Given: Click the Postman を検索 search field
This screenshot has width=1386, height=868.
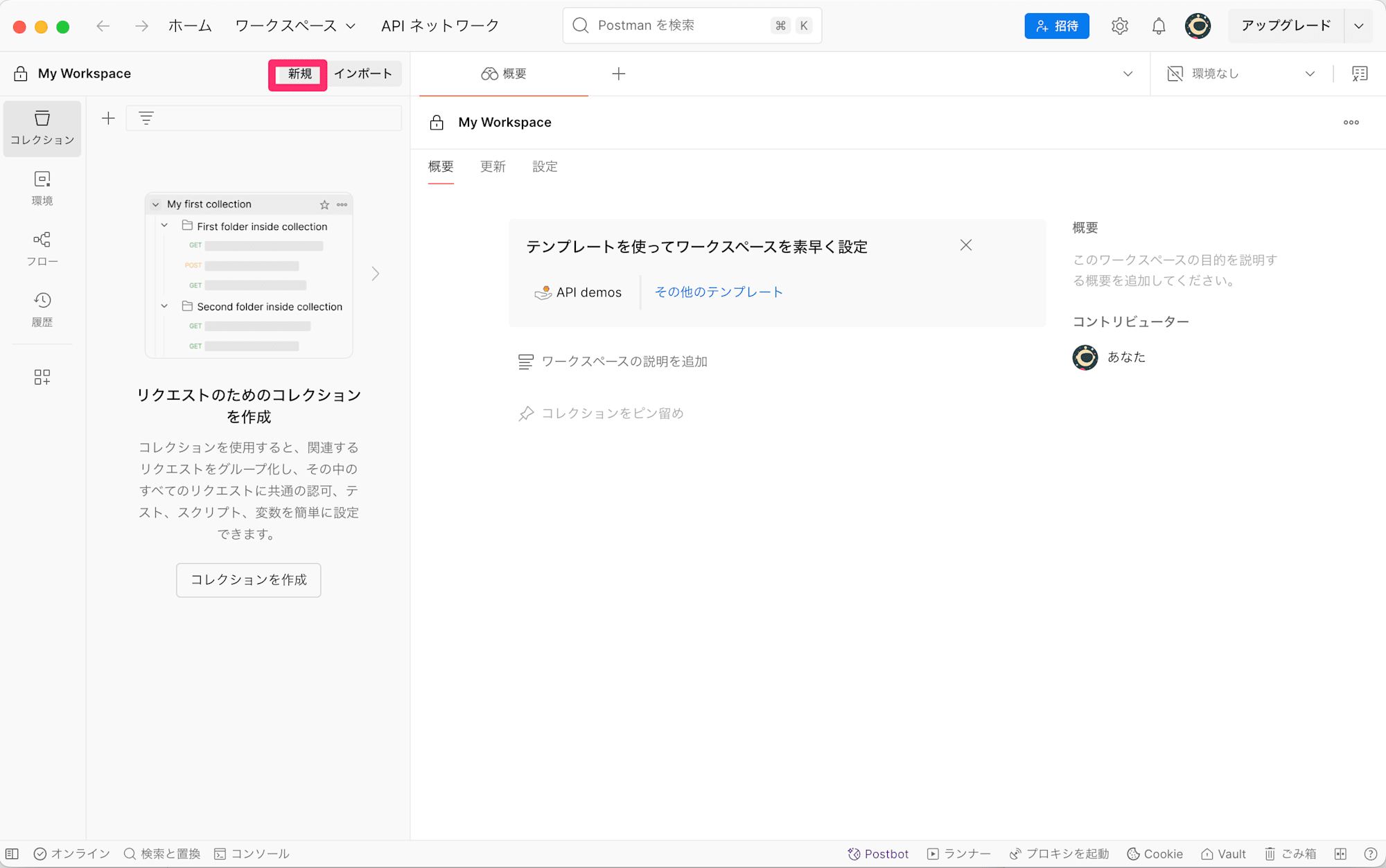Looking at the screenshot, I should (x=692, y=26).
